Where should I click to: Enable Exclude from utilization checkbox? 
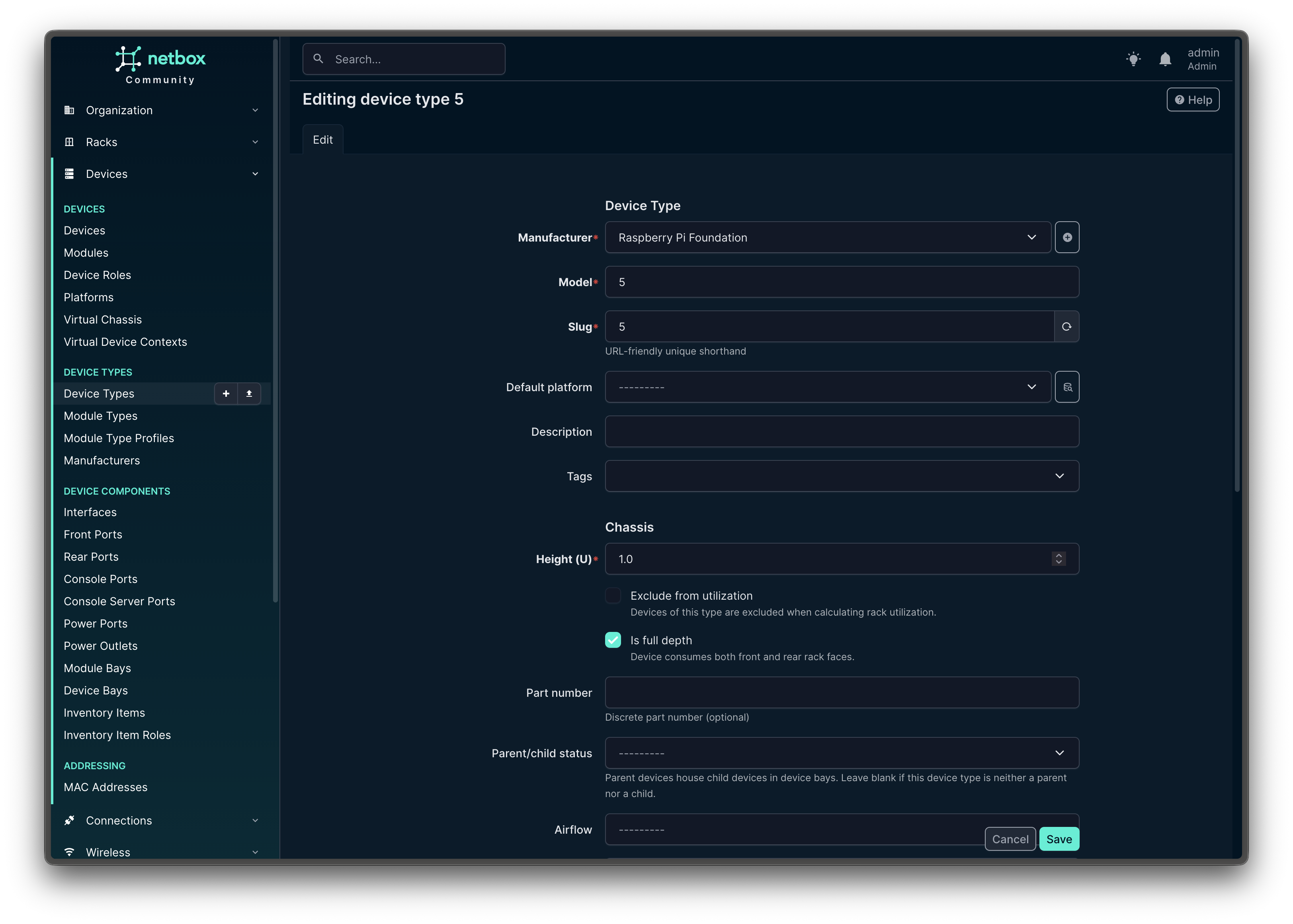click(613, 596)
